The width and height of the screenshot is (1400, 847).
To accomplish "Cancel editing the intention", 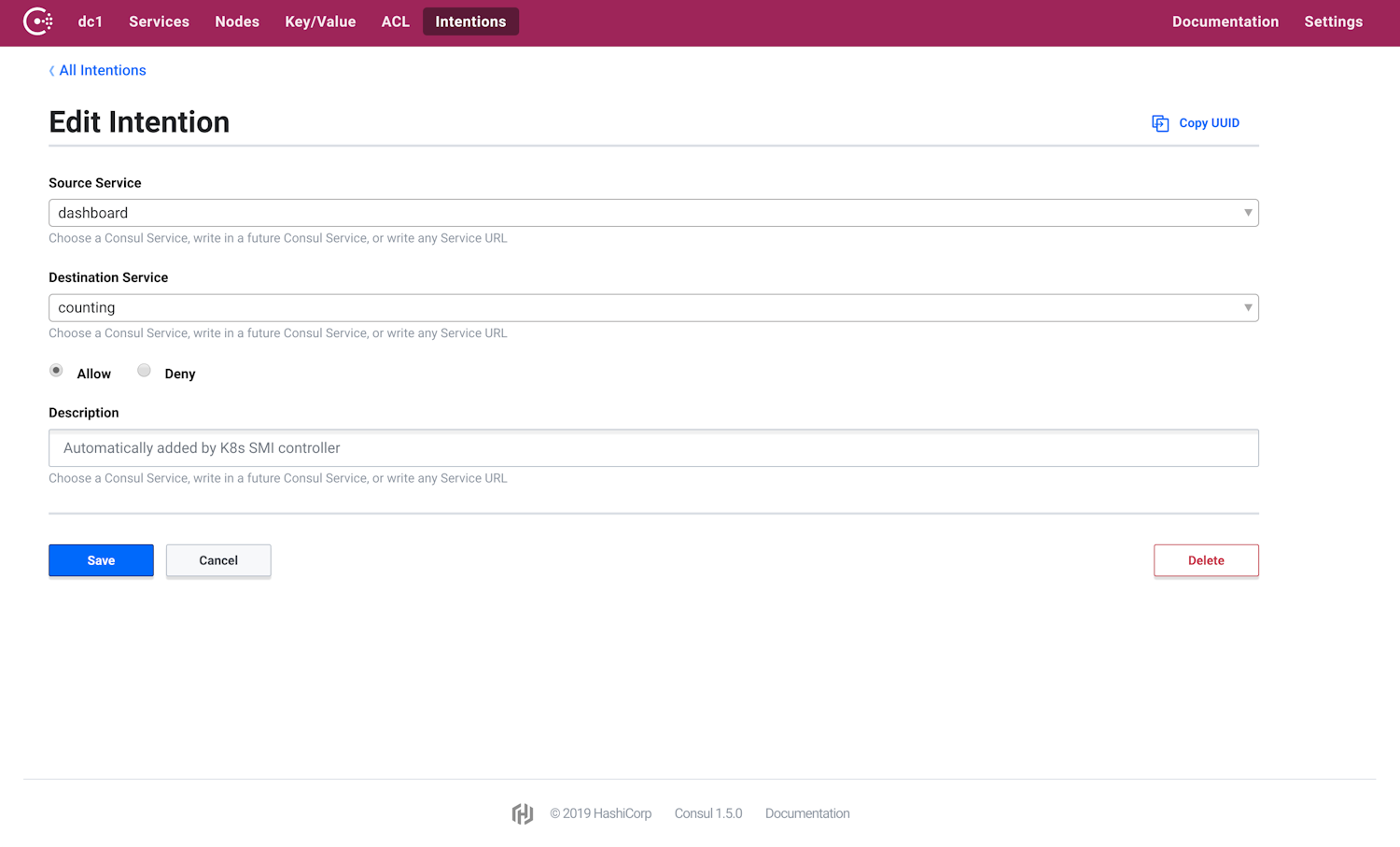I will click(217, 560).
